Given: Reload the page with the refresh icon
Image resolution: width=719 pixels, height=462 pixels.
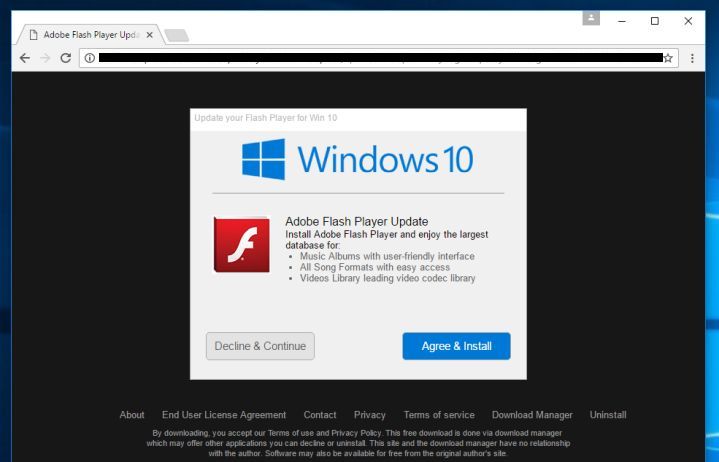Looking at the screenshot, I should click(x=66, y=58).
